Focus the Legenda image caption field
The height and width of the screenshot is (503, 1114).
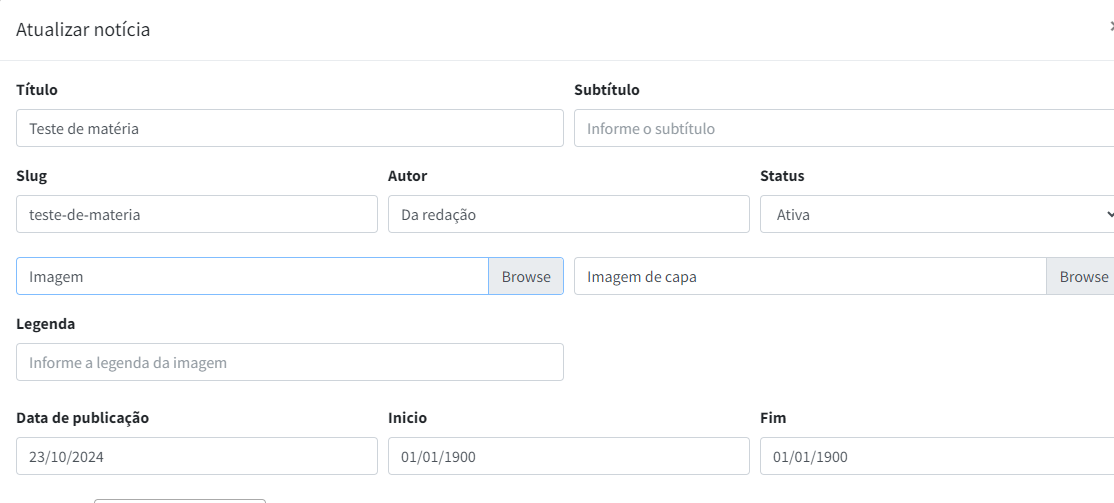289,362
